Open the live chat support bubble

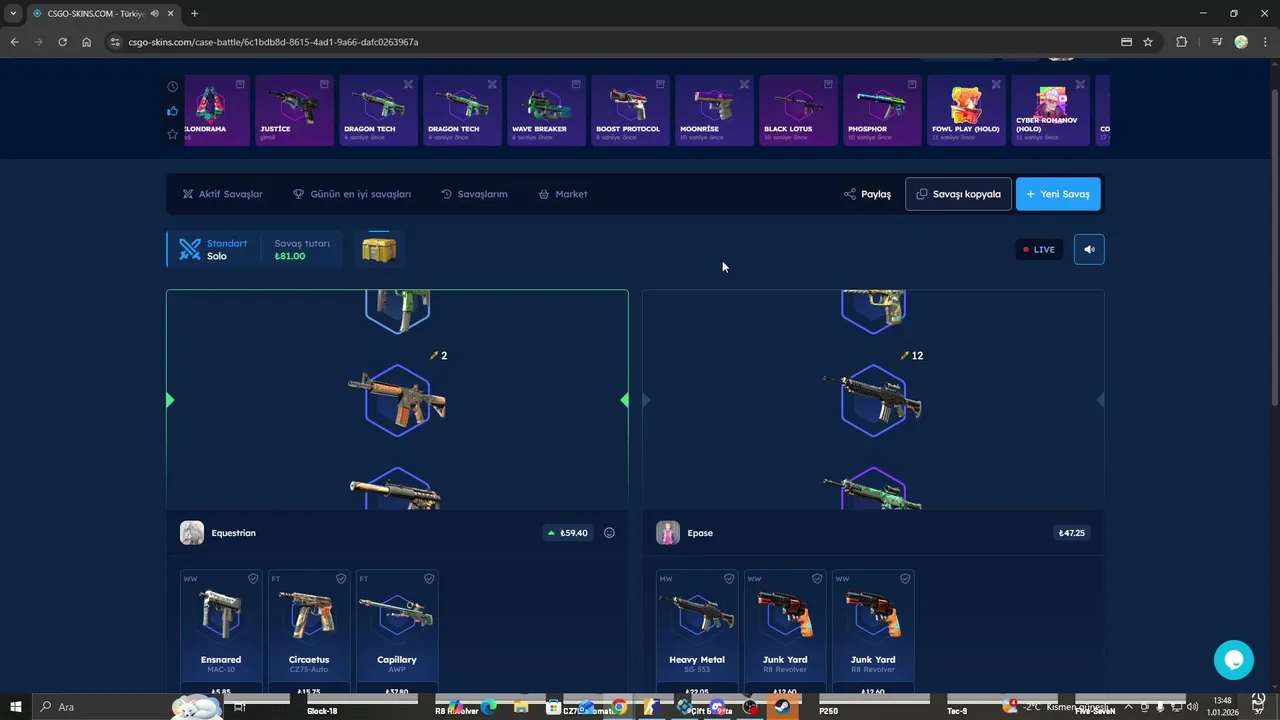click(x=1233, y=660)
